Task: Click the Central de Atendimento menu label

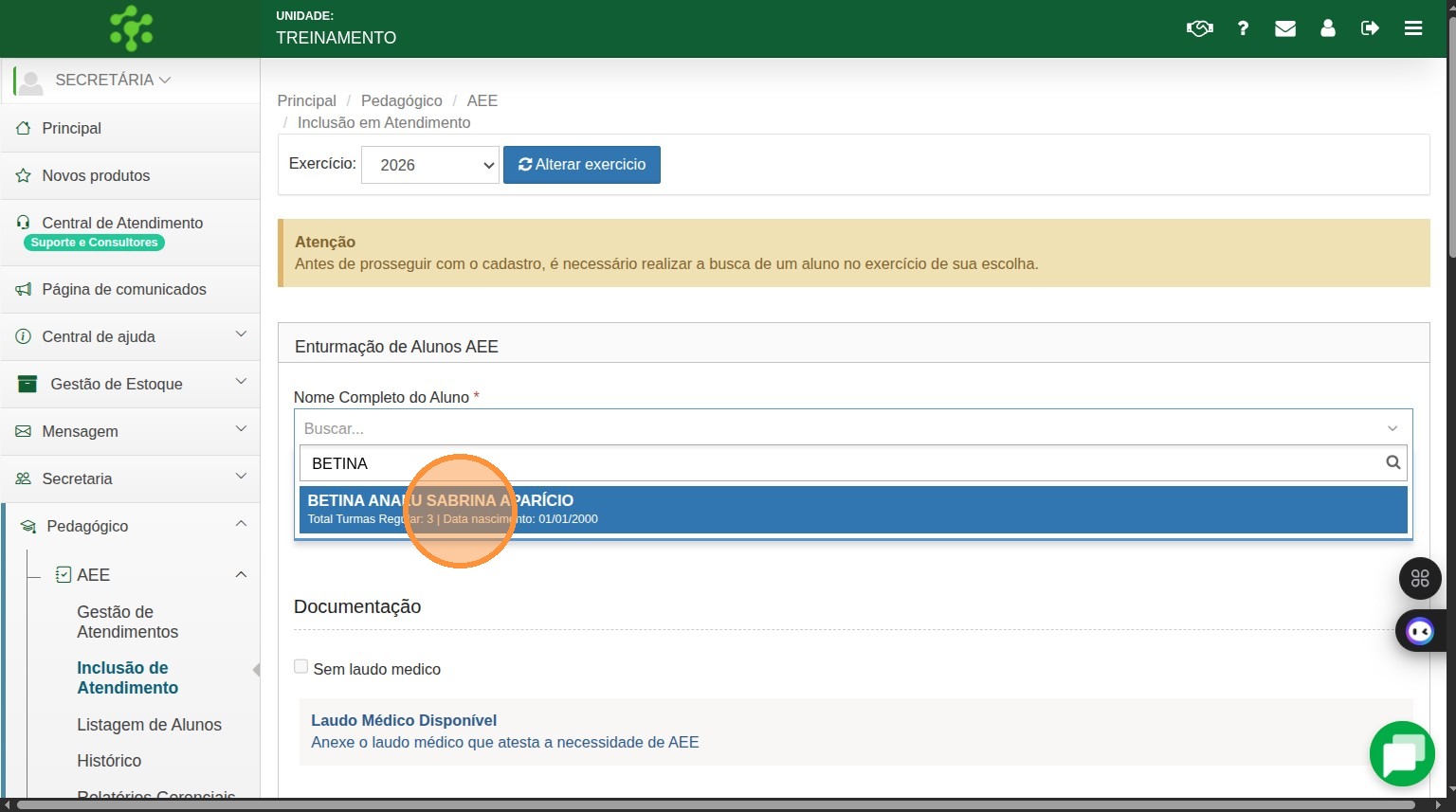Action: [x=122, y=223]
